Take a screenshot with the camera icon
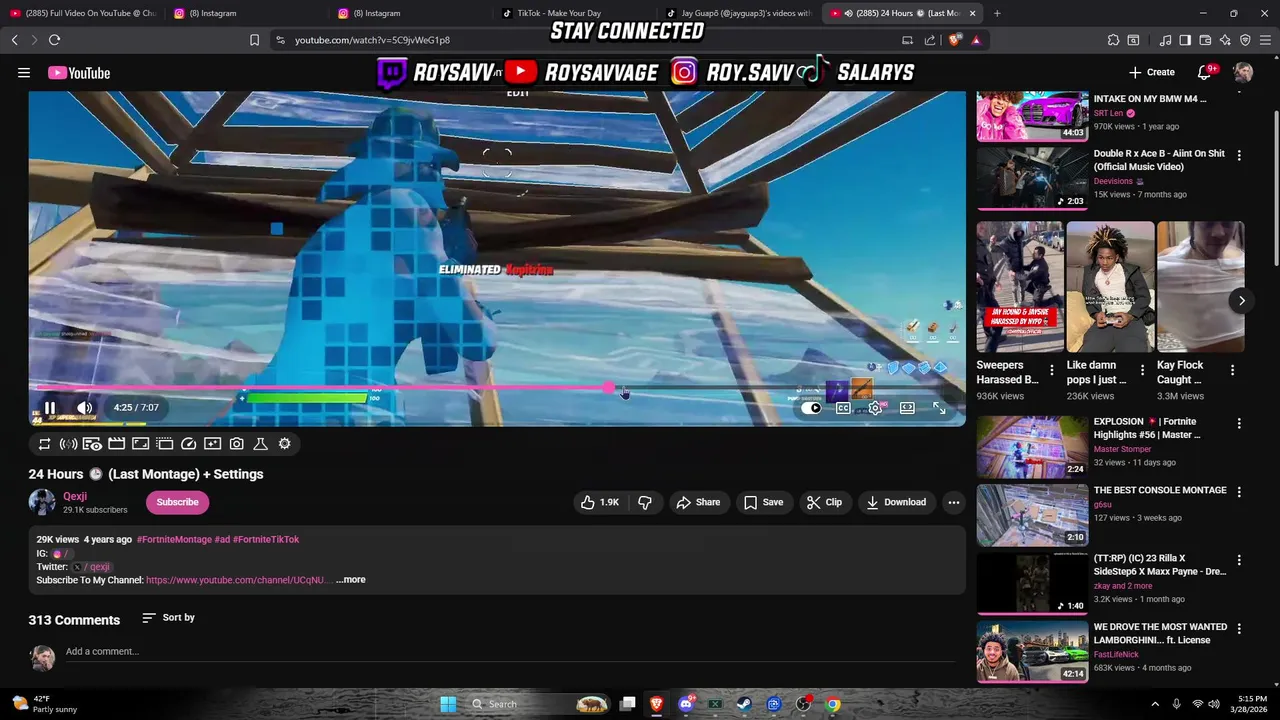Screen dimensions: 1280x720 tap(236, 444)
